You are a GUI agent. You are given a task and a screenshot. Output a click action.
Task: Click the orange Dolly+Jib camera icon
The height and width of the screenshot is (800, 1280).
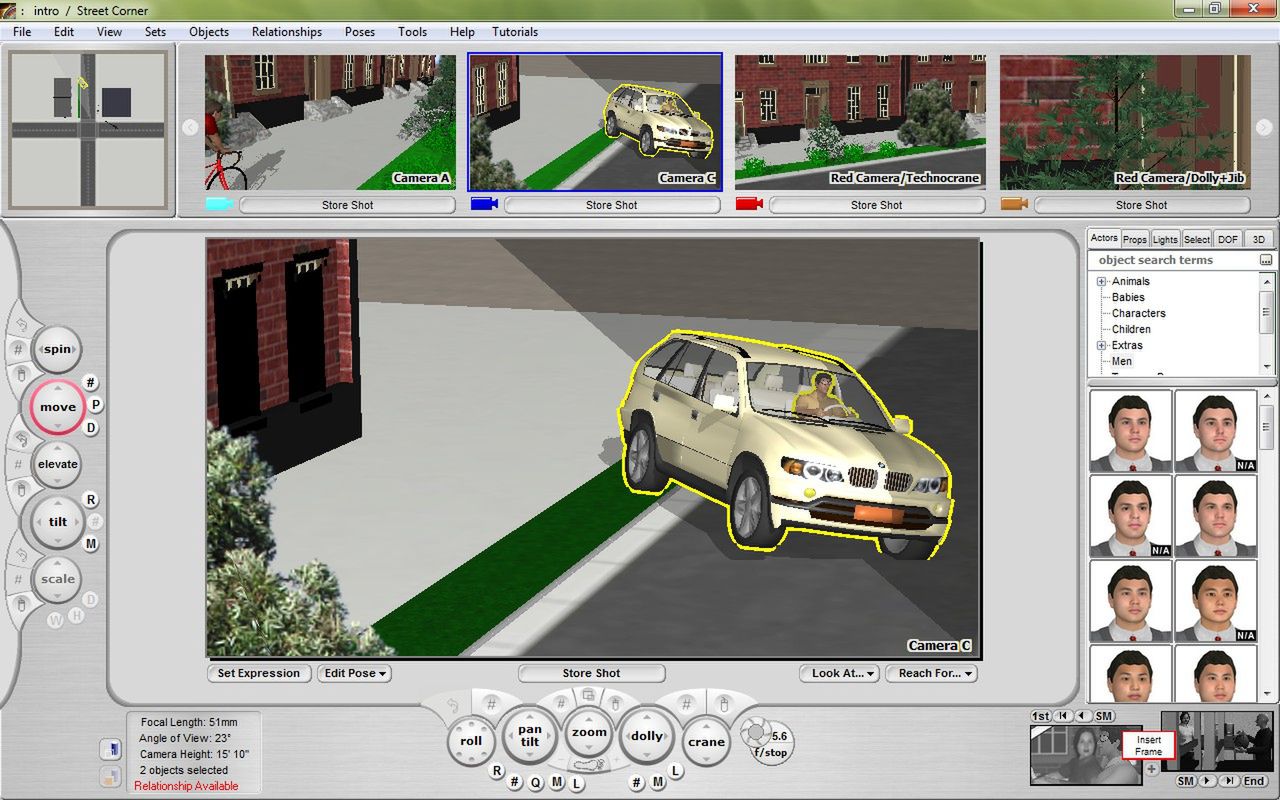pos(1014,205)
